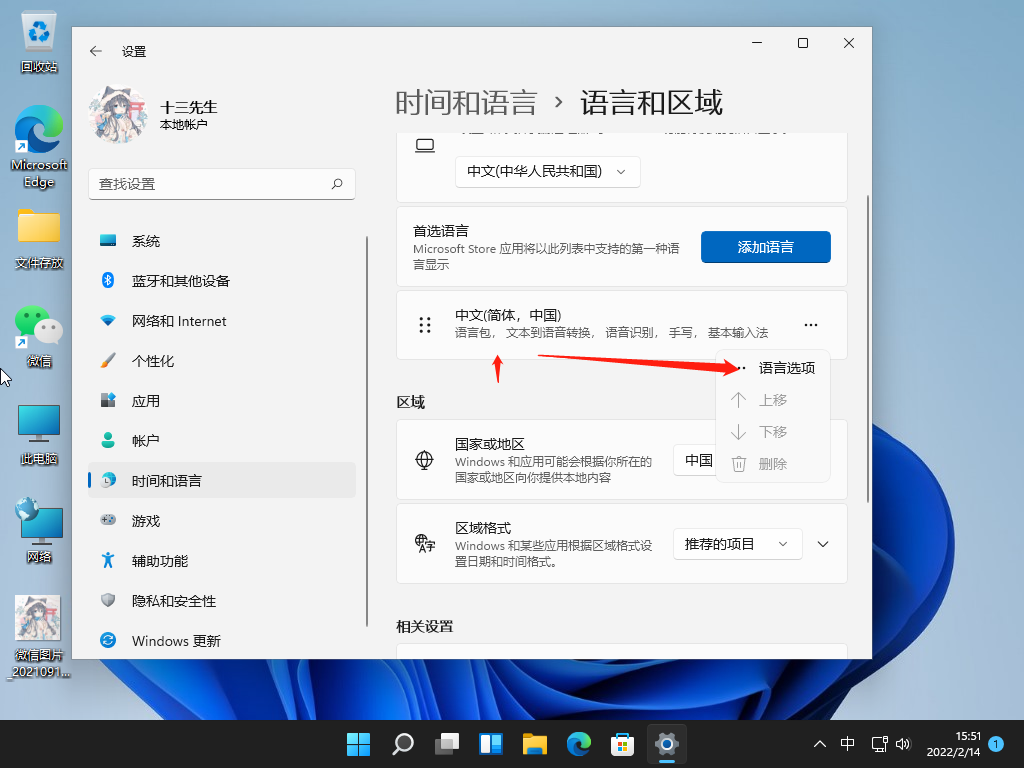Image resolution: width=1024 pixels, height=768 pixels.
Task: Grab the drag handle beside 中文(简体，中国)
Action: [x=425, y=325]
